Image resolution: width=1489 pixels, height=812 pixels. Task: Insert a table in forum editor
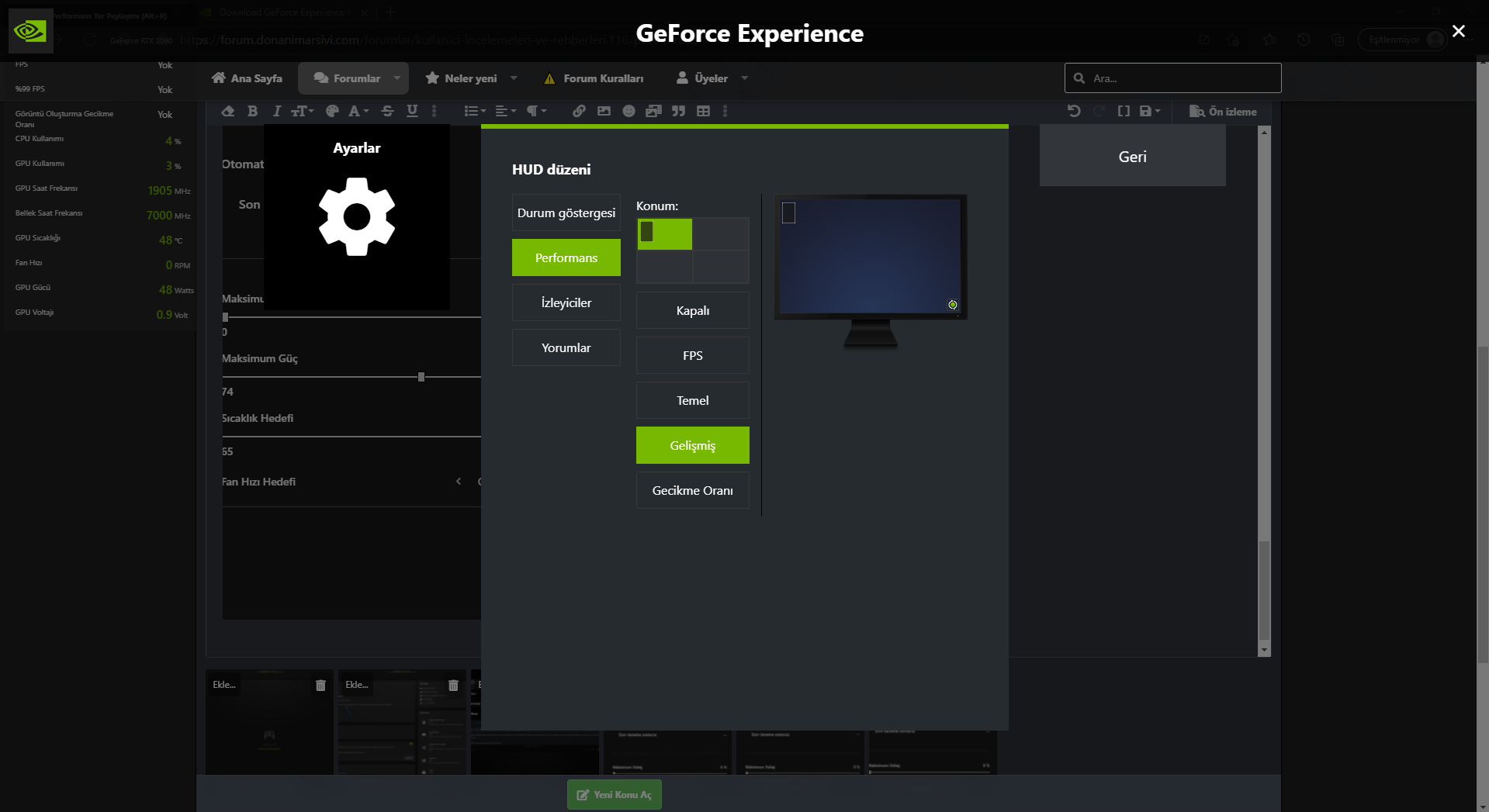click(703, 111)
